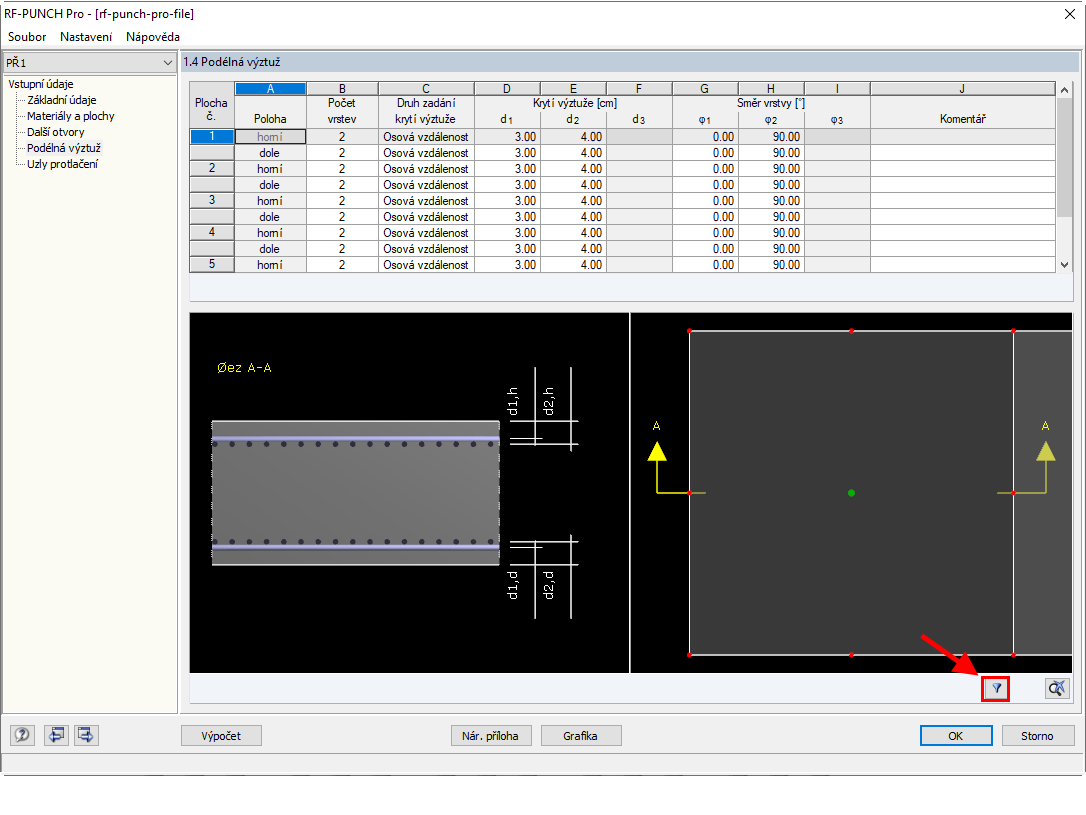Click 'Směr vrstvy [°]' heading
This screenshot has height=815, width=1086.
point(770,103)
